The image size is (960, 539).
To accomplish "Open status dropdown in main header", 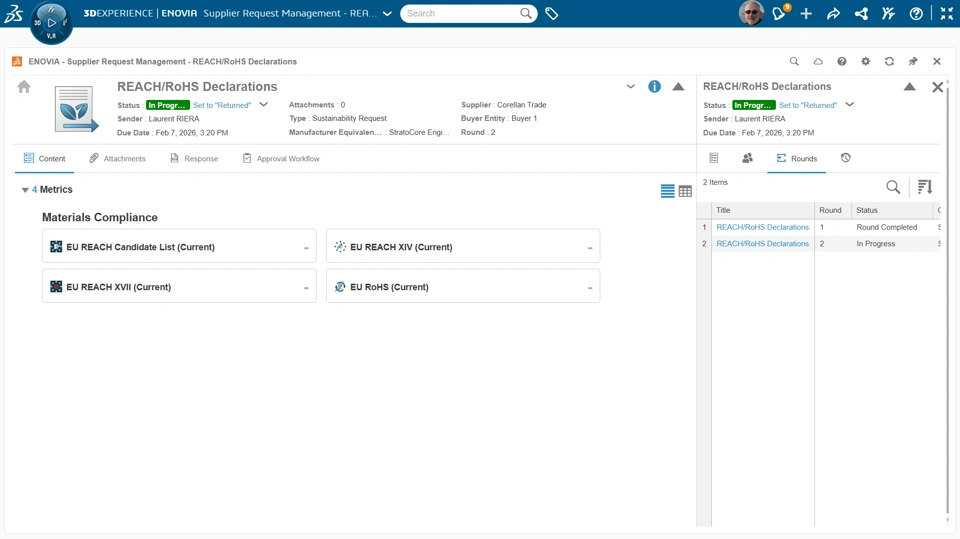I will point(264,105).
